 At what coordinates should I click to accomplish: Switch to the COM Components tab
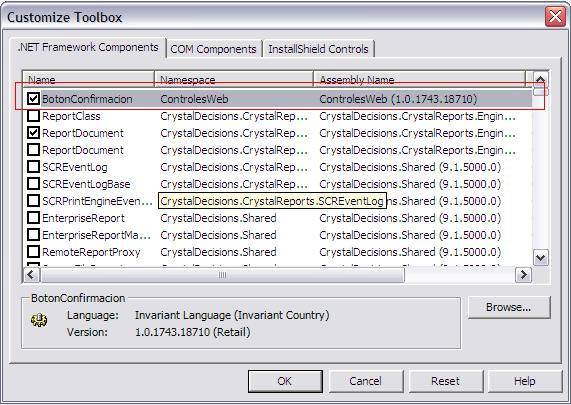tap(213, 49)
